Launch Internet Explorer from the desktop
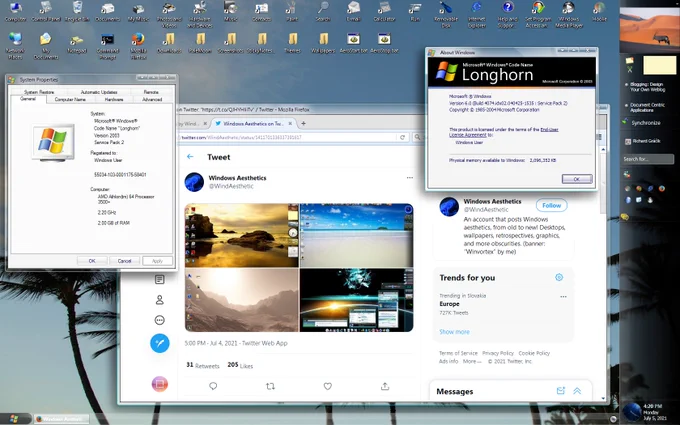The width and height of the screenshot is (680, 425). tap(476, 13)
